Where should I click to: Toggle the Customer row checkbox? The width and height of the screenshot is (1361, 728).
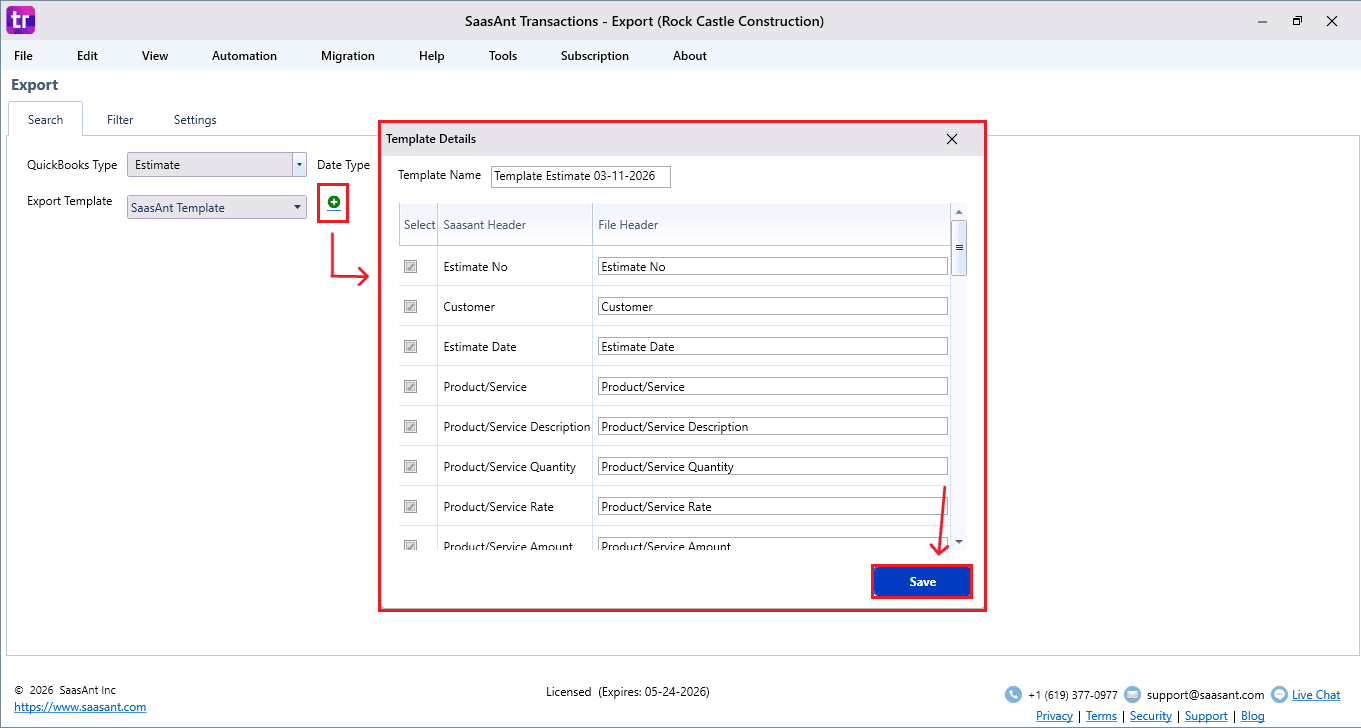tap(410, 307)
